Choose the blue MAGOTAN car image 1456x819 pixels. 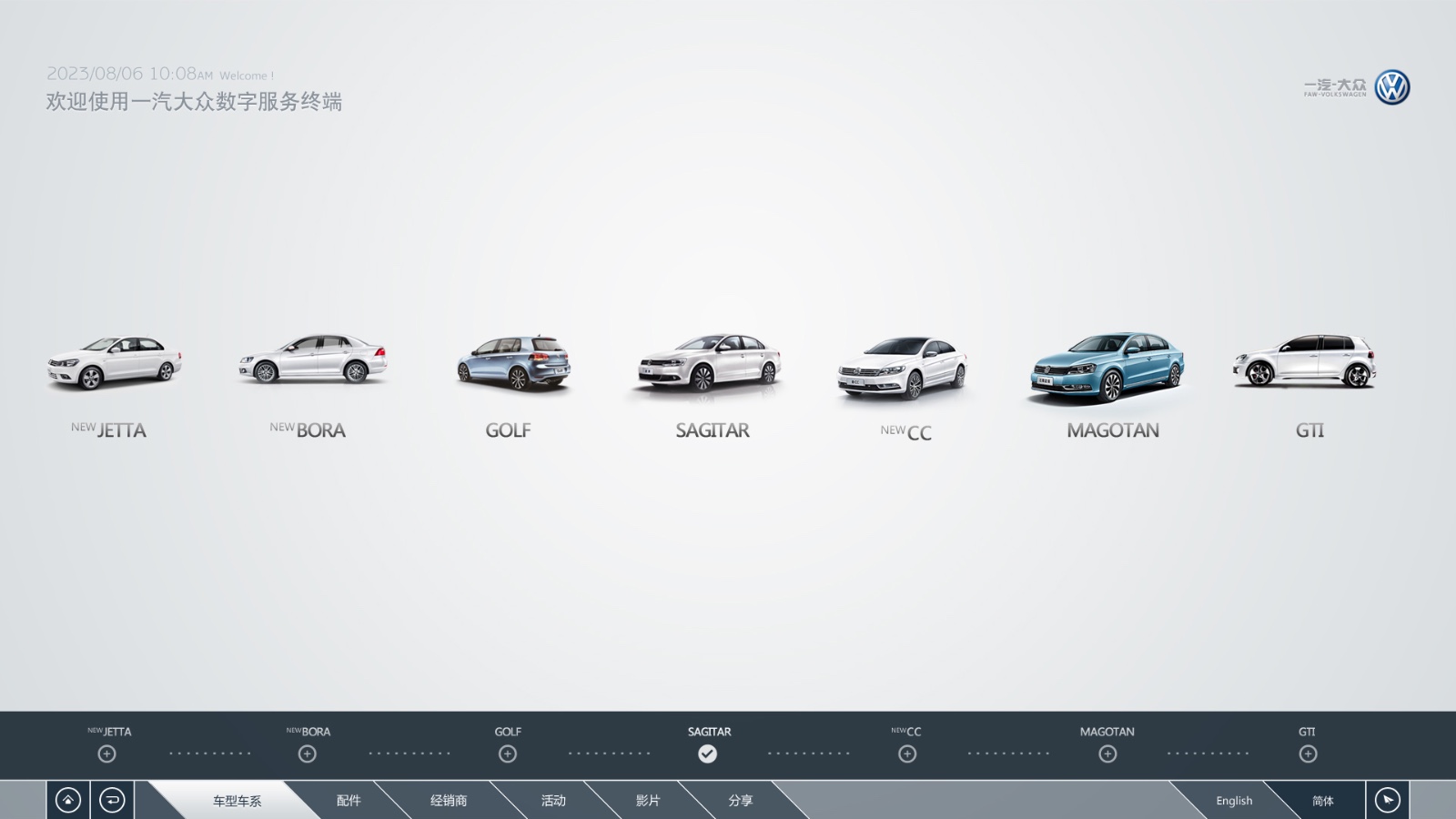1107,367
